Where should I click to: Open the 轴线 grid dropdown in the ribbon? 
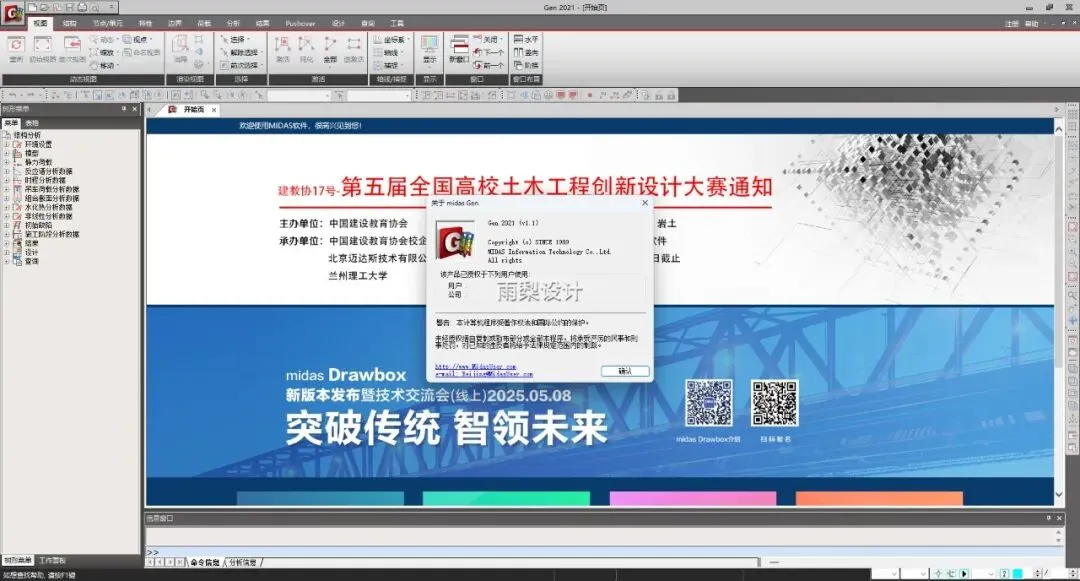[x=388, y=52]
